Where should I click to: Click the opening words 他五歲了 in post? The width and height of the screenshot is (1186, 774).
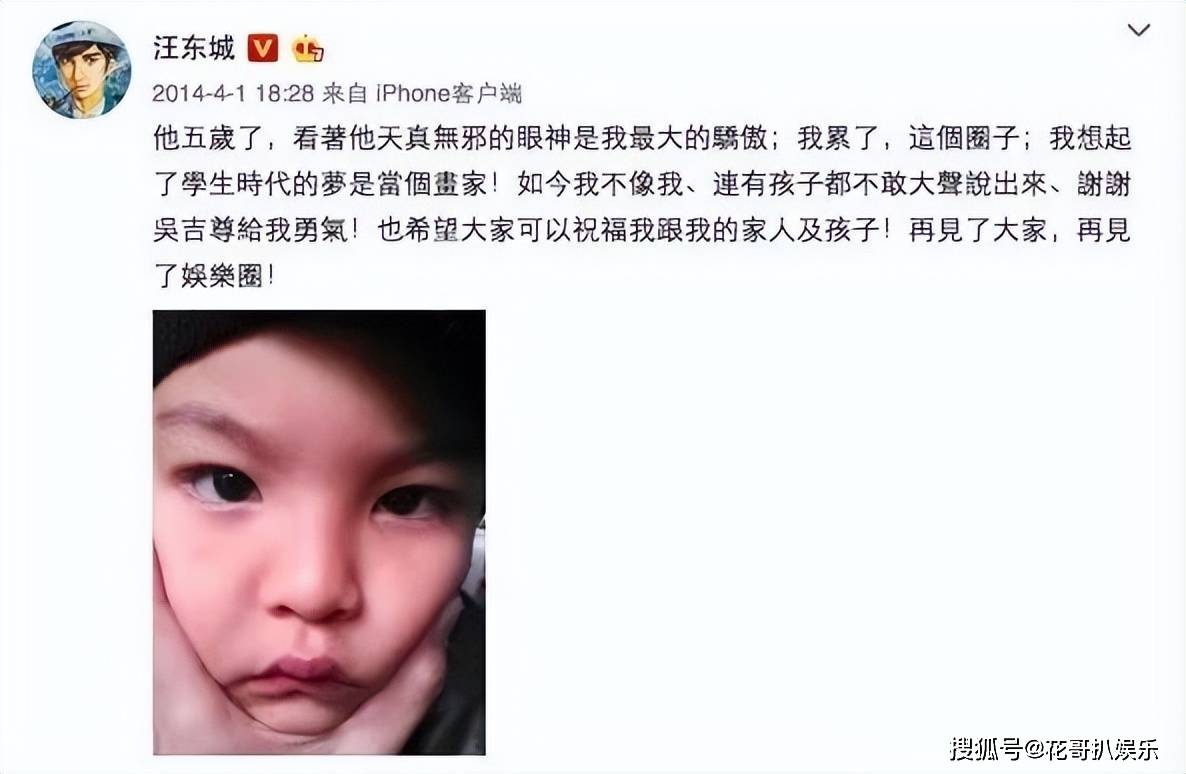click(207, 138)
